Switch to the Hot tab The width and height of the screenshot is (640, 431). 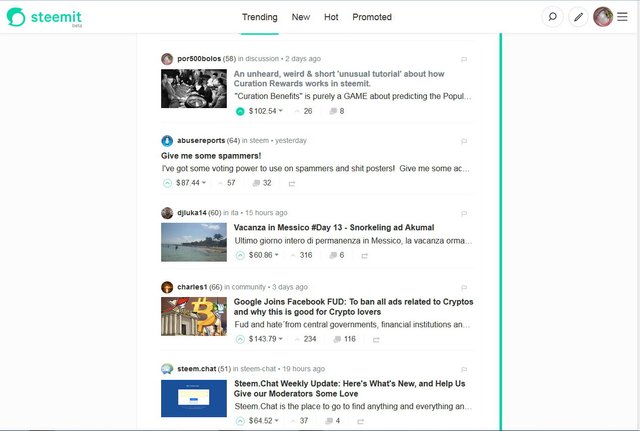point(331,17)
